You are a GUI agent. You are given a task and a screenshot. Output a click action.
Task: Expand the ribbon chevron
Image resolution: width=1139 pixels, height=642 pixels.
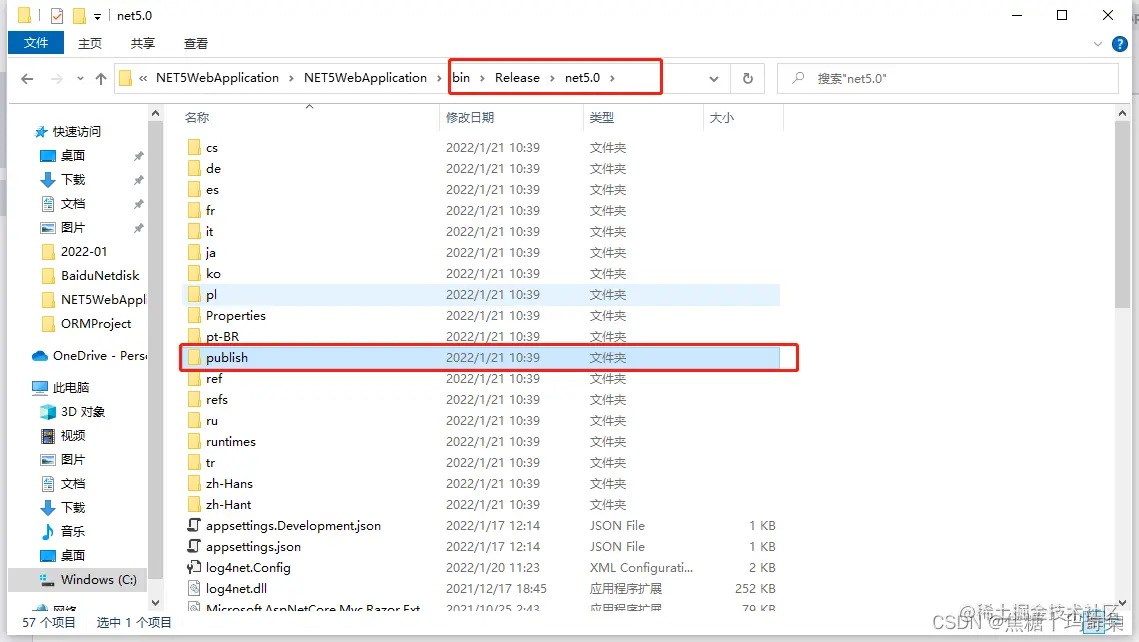pyautogui.click(x=1098, y=44)
